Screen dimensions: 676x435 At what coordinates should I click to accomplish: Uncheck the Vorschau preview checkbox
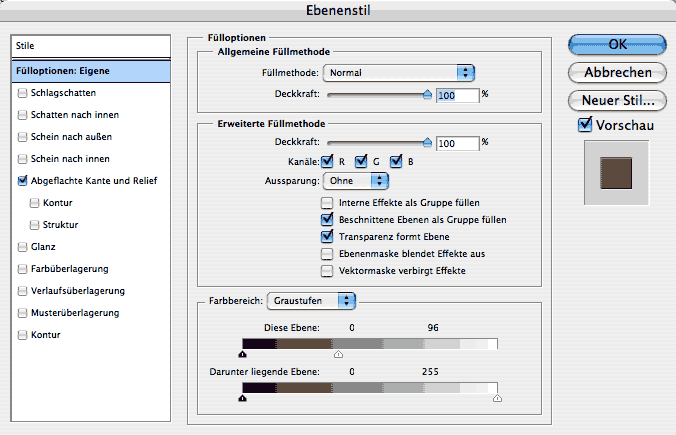coord(585,125)
